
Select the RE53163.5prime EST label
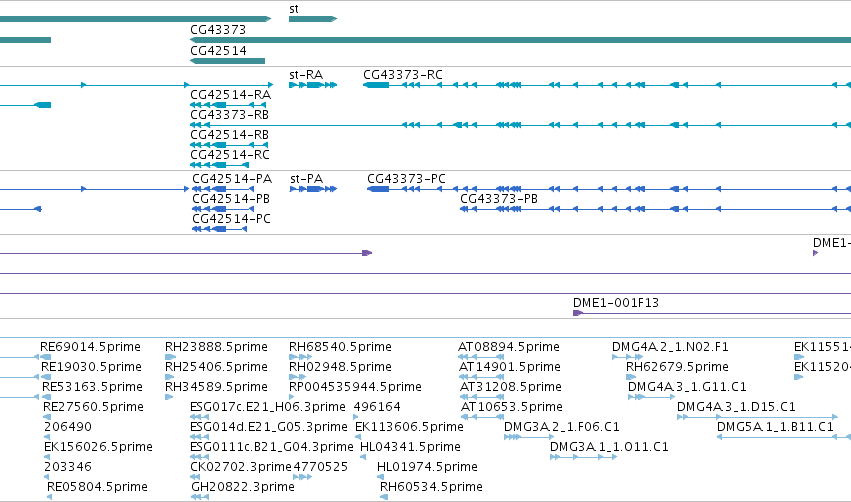[92, 387]
